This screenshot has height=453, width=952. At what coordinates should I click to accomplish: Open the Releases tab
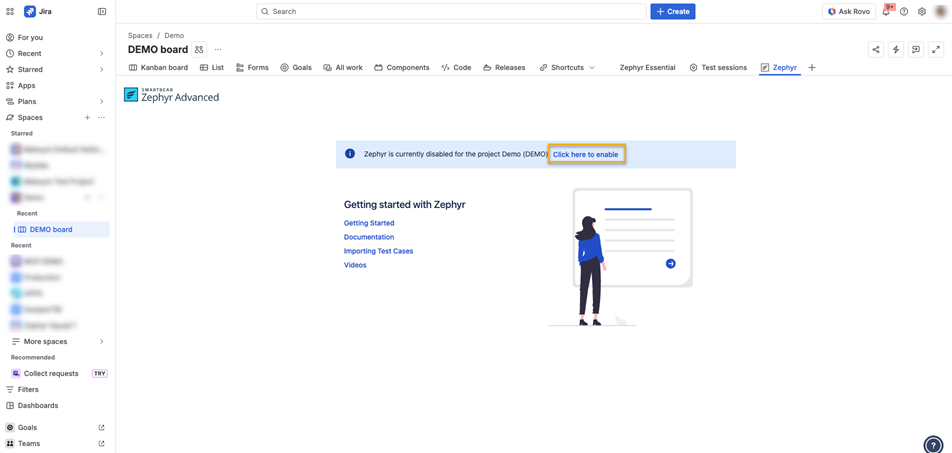click(x=504, y=67)
